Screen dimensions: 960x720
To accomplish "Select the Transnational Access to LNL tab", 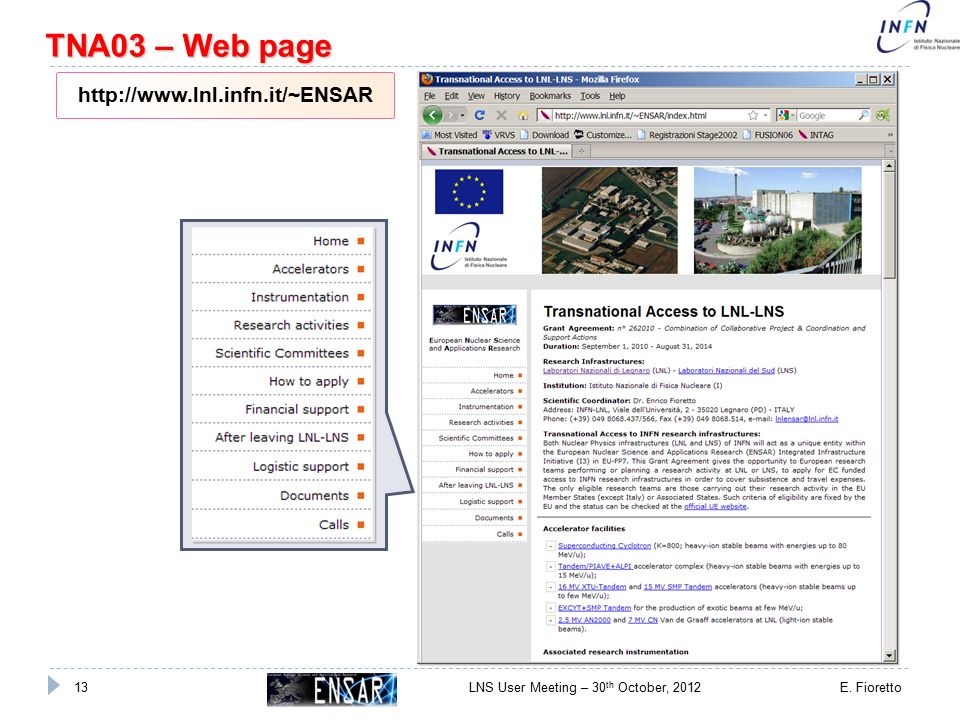I will pos(497,151).
